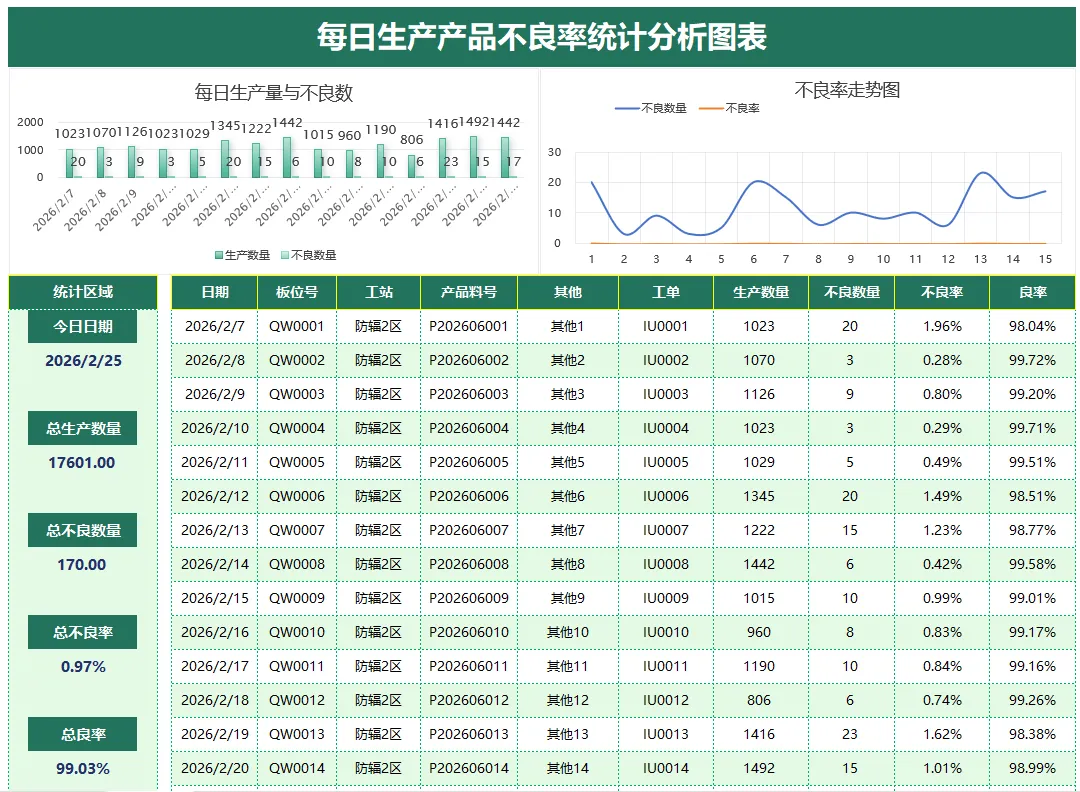Click the date cell 2026/2/7

coord(215,326)
